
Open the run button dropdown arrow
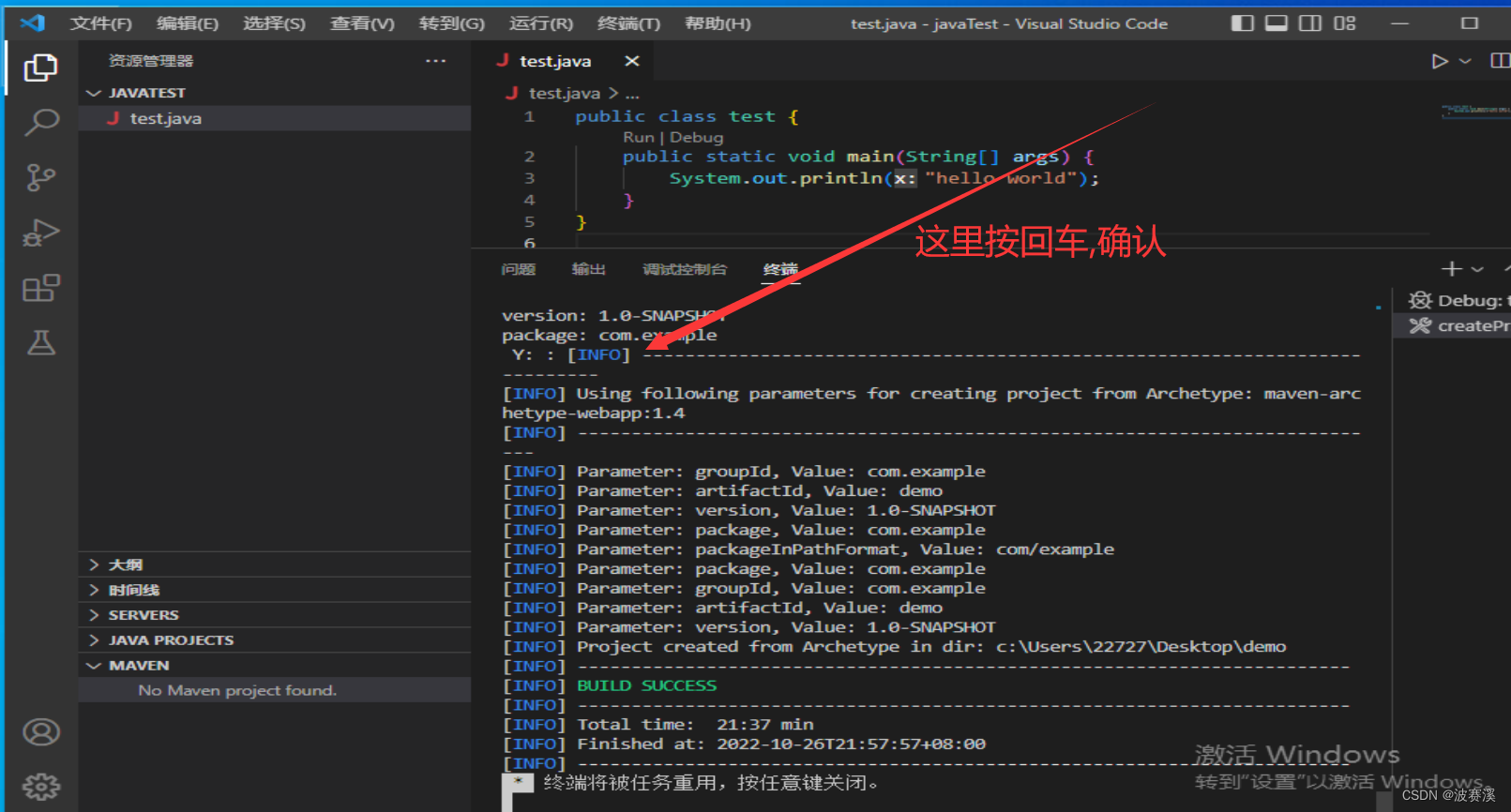pos(1465,61)
